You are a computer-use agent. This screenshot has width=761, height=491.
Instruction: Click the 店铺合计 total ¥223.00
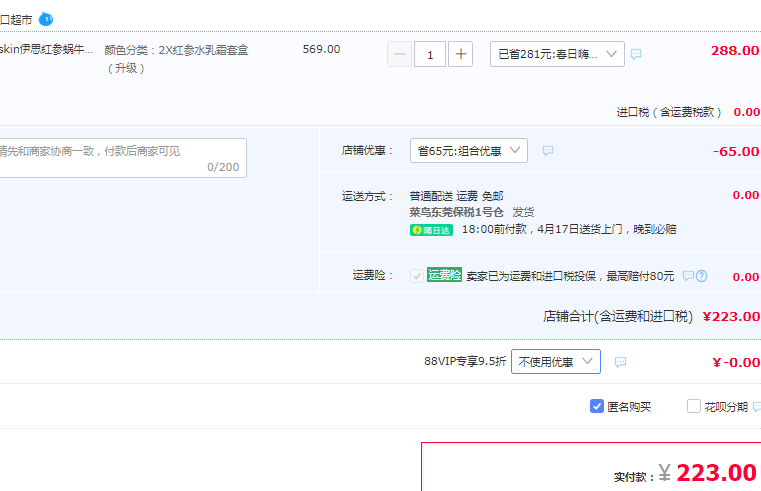(731, 317)
